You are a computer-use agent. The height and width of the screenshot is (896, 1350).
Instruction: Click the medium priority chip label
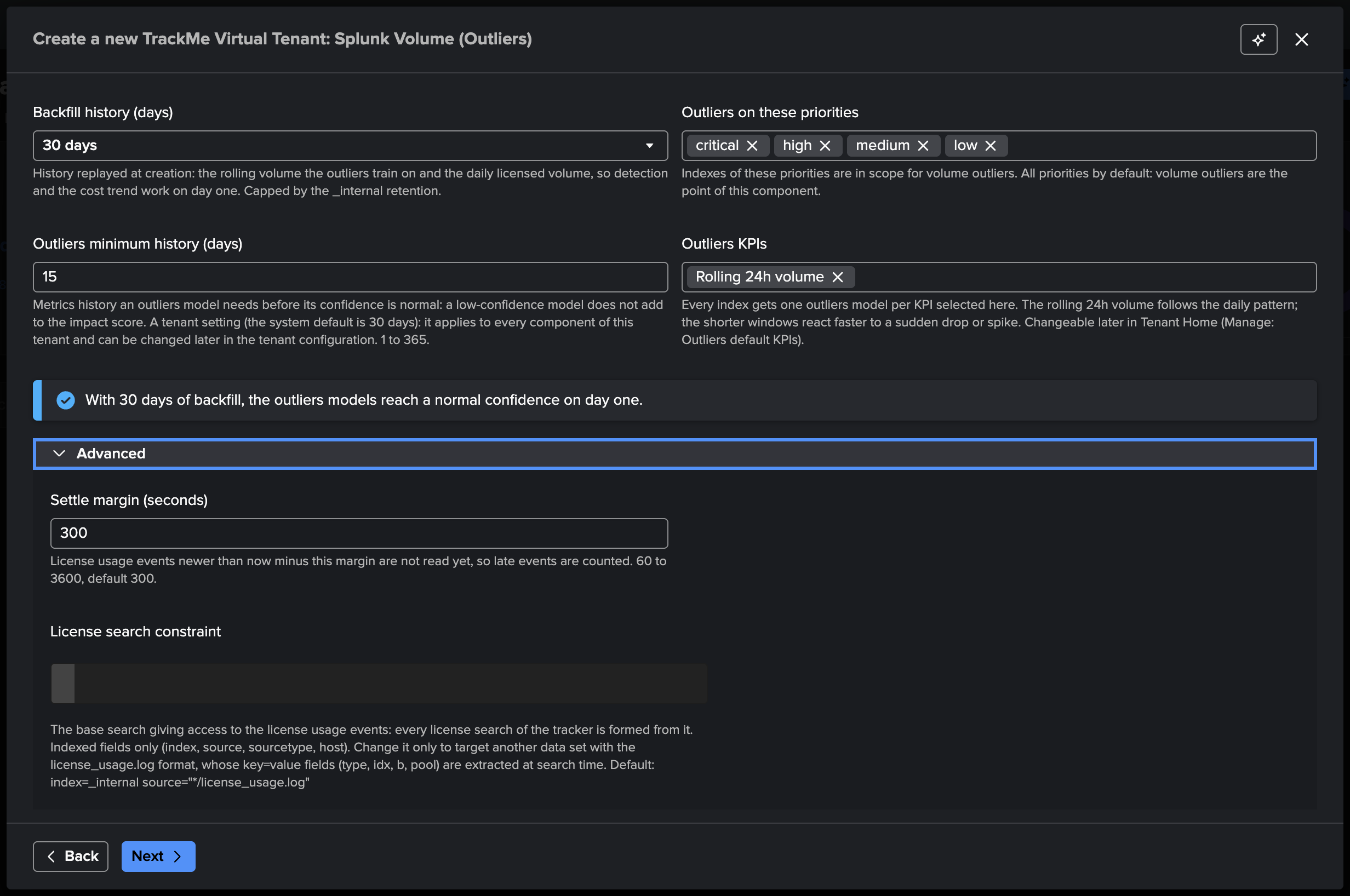pyautogui.click(x=883, y=146)
